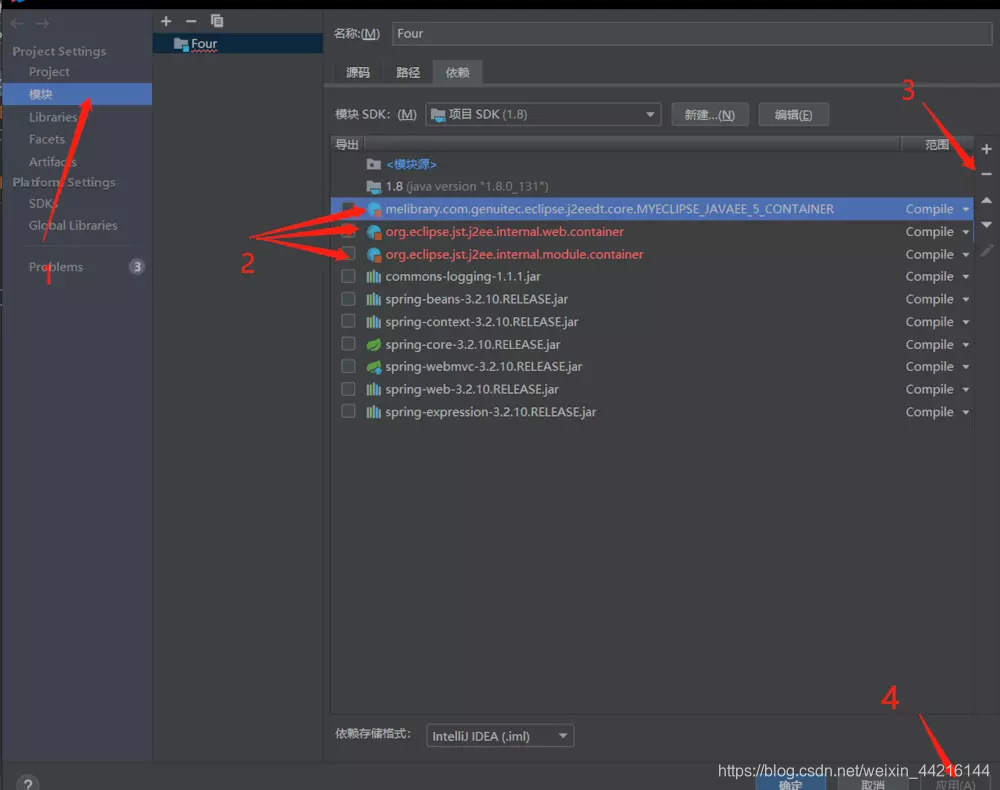
Task: Open help with the question mark icon
Action: (27, 784)
